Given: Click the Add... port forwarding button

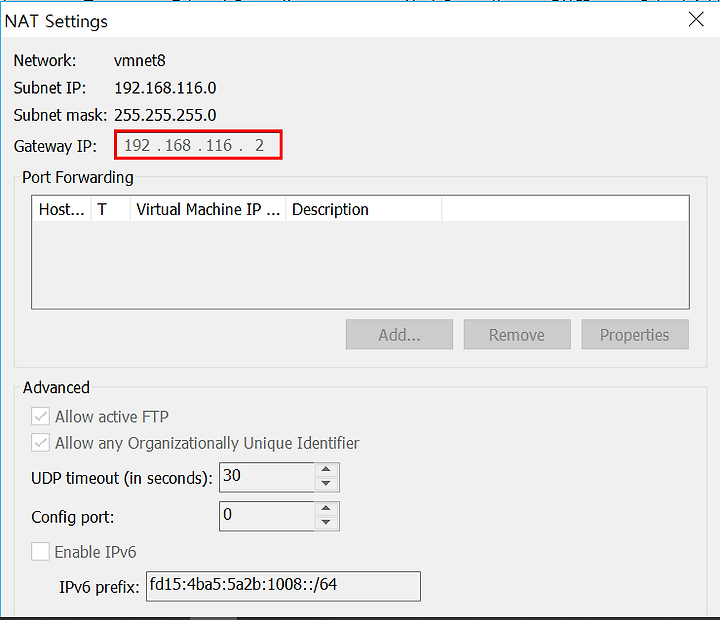Looking at the screenshot, I should [x=399, y=334].
